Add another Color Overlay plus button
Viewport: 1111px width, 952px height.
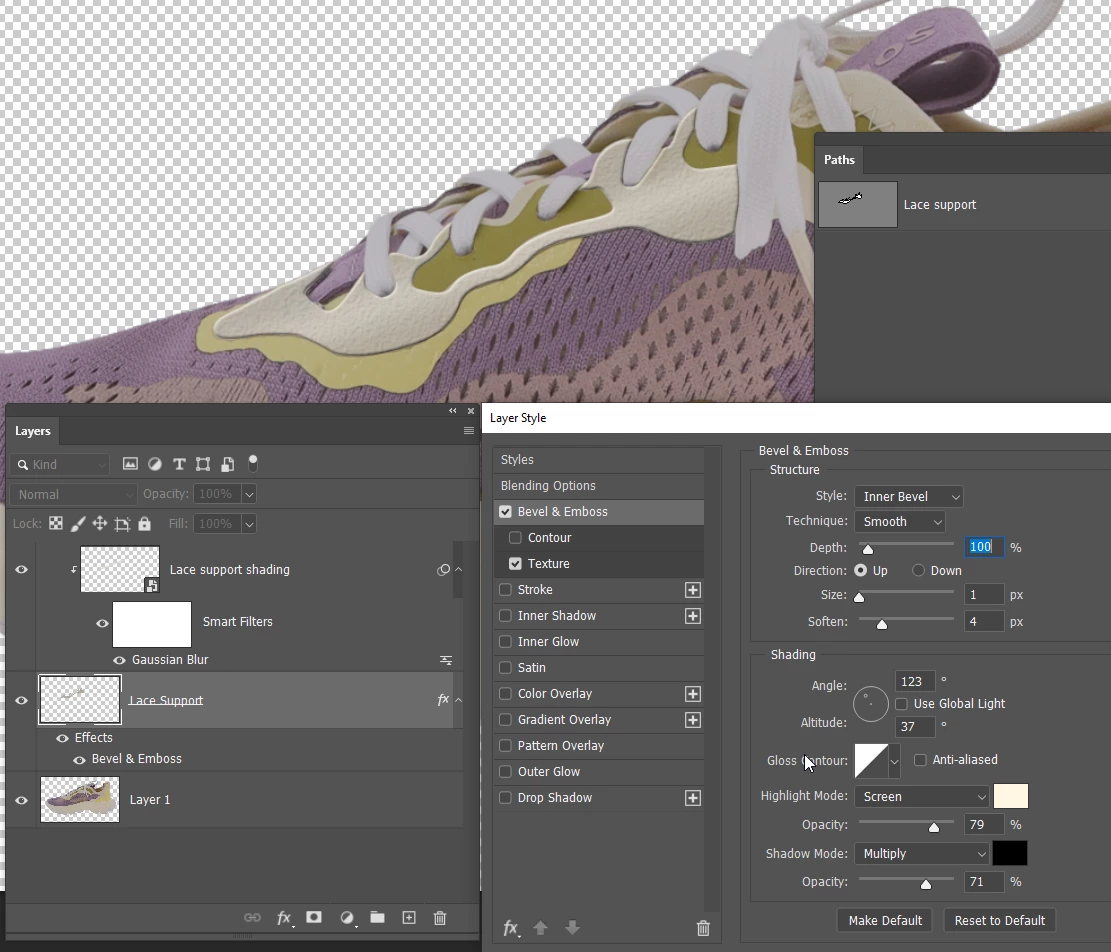(693, 694)
